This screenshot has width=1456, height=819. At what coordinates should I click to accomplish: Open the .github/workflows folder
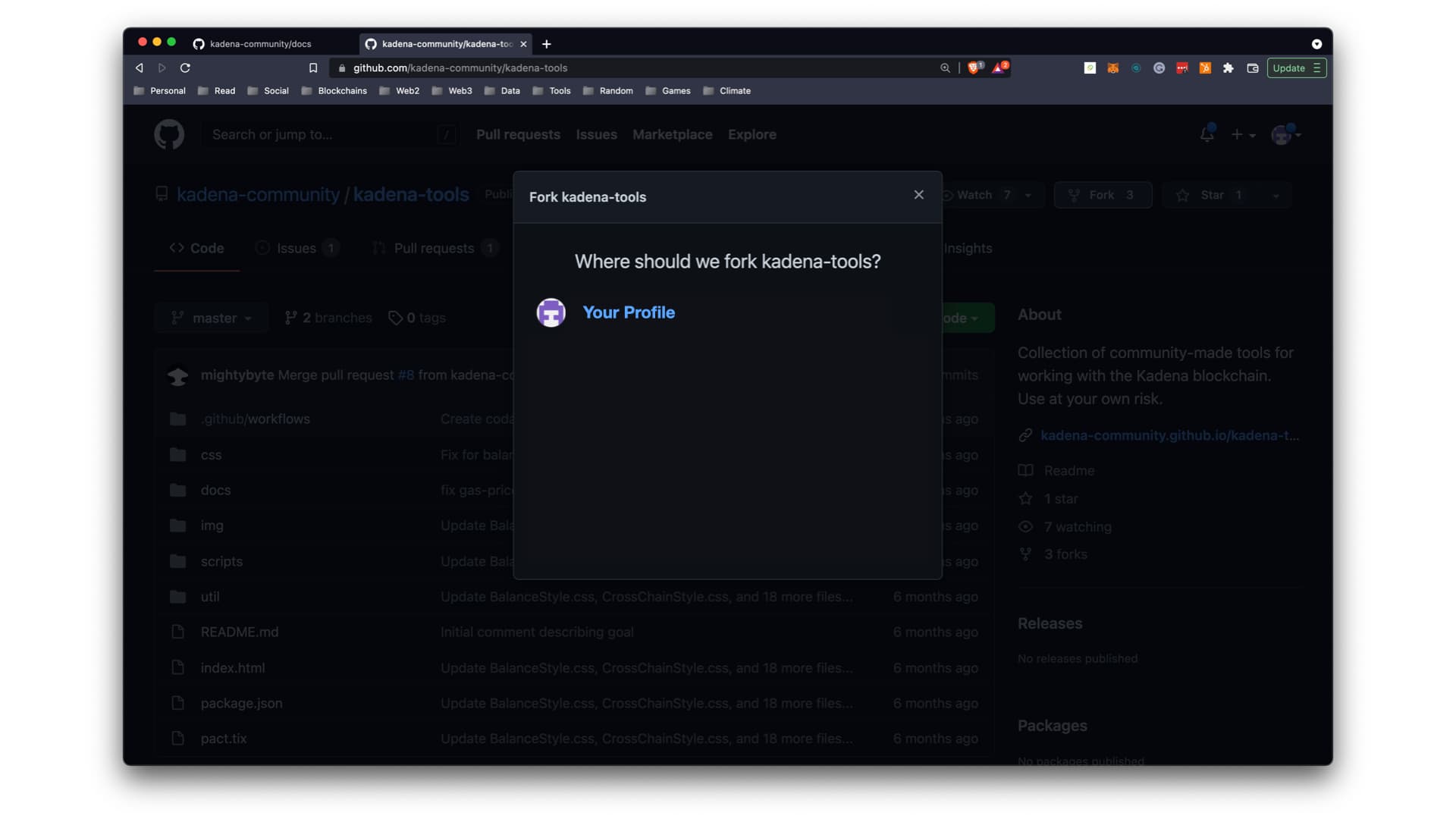point(256,419)
